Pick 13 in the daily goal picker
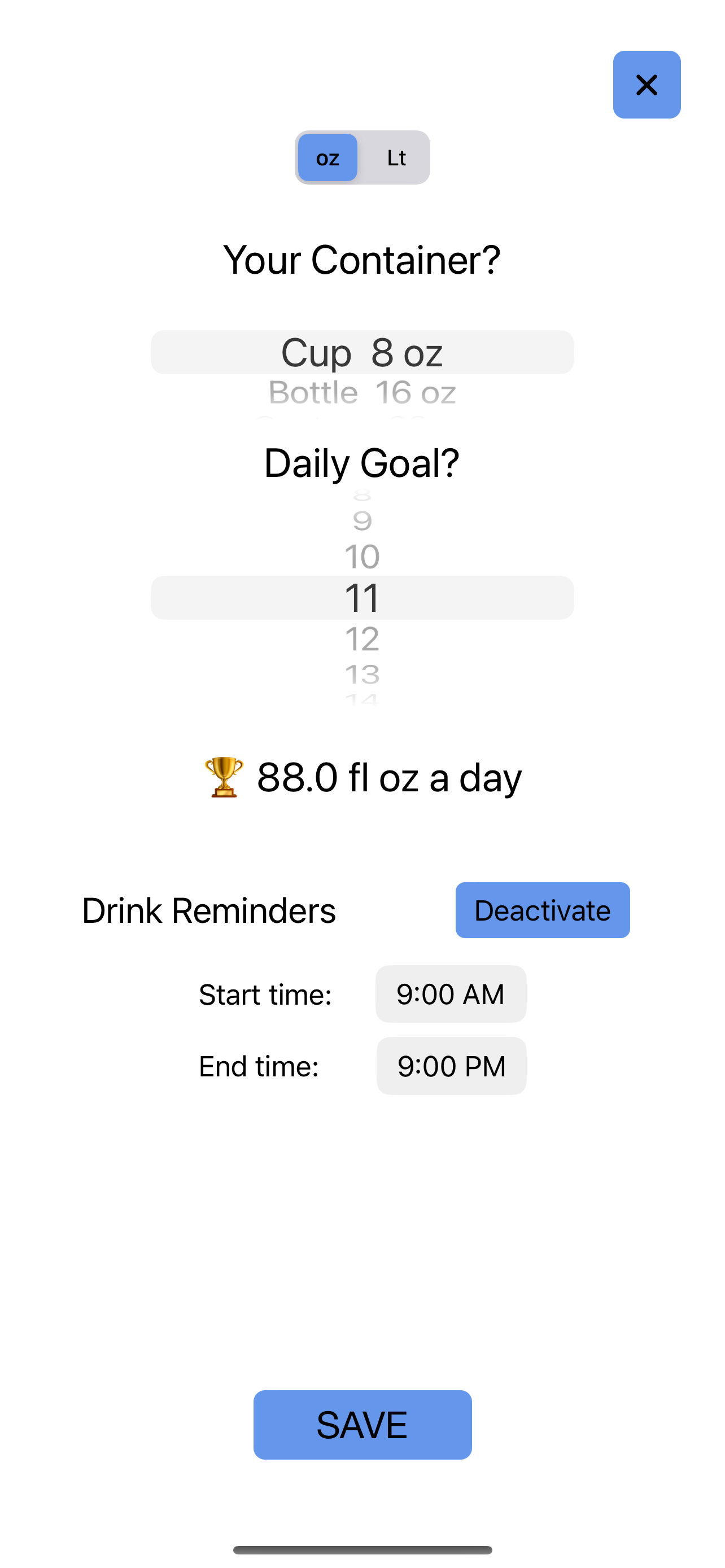This screenshot has width=725, height=1568. tap(362, 674)
